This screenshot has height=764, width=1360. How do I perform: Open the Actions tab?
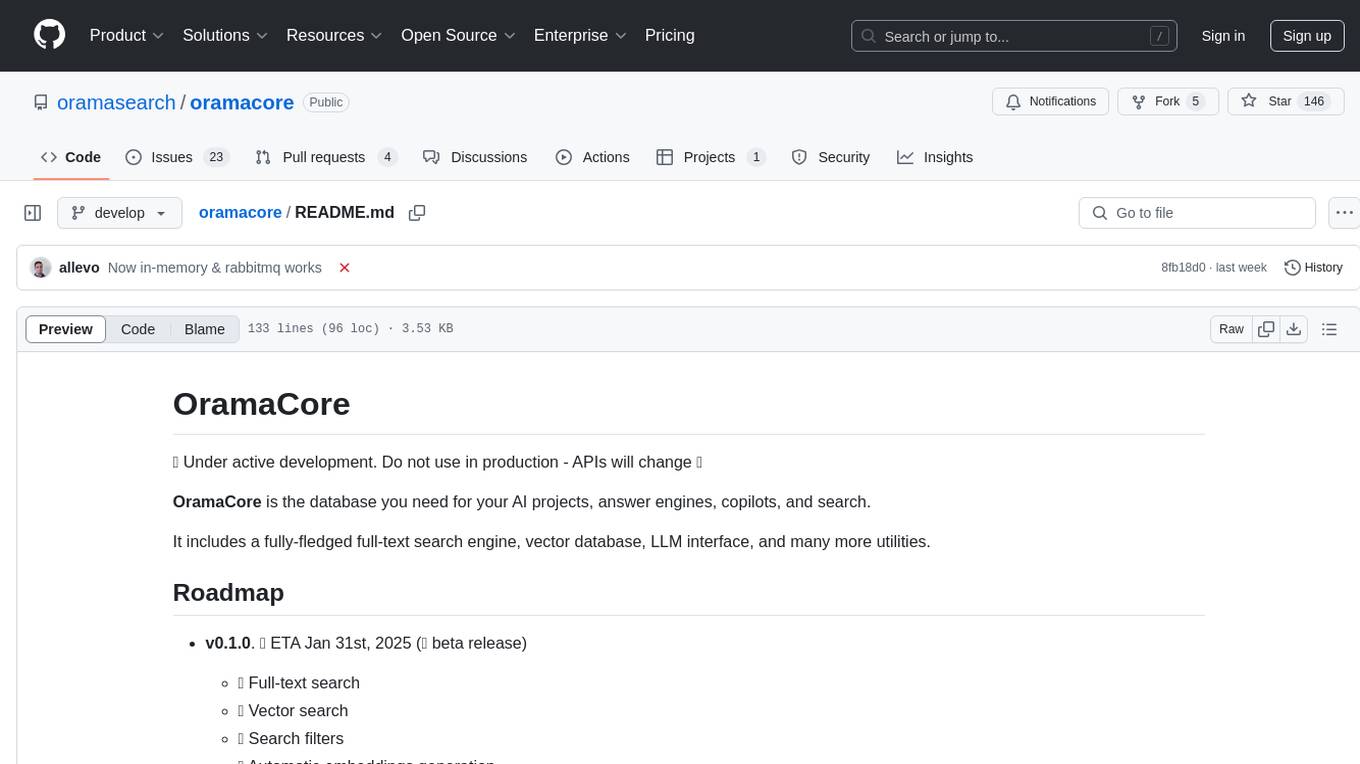pos(593,157)
